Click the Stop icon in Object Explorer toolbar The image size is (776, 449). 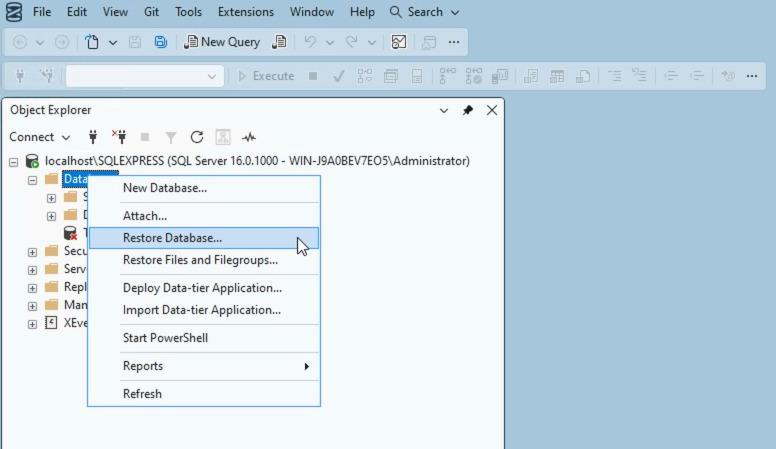pos(145,137)
